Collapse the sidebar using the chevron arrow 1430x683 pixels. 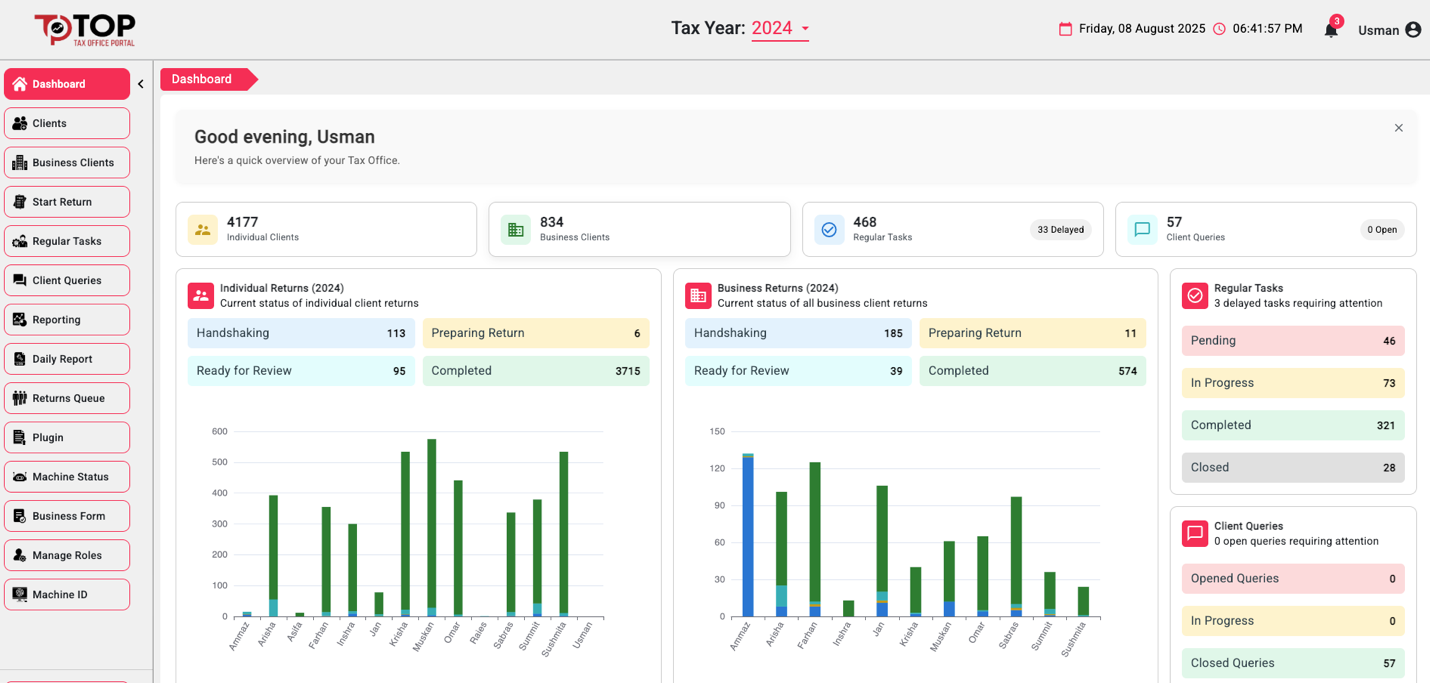(141, 84)
